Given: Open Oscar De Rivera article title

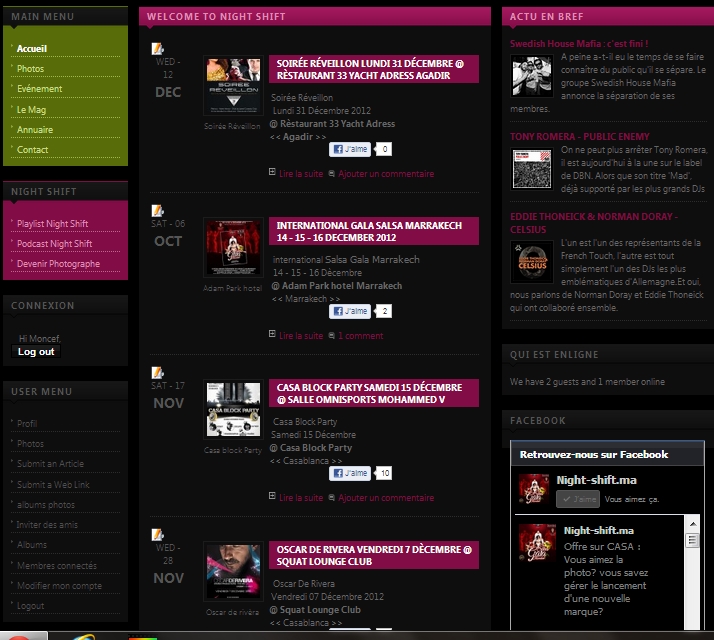Looking at the screenshot, I should (374, 555).
